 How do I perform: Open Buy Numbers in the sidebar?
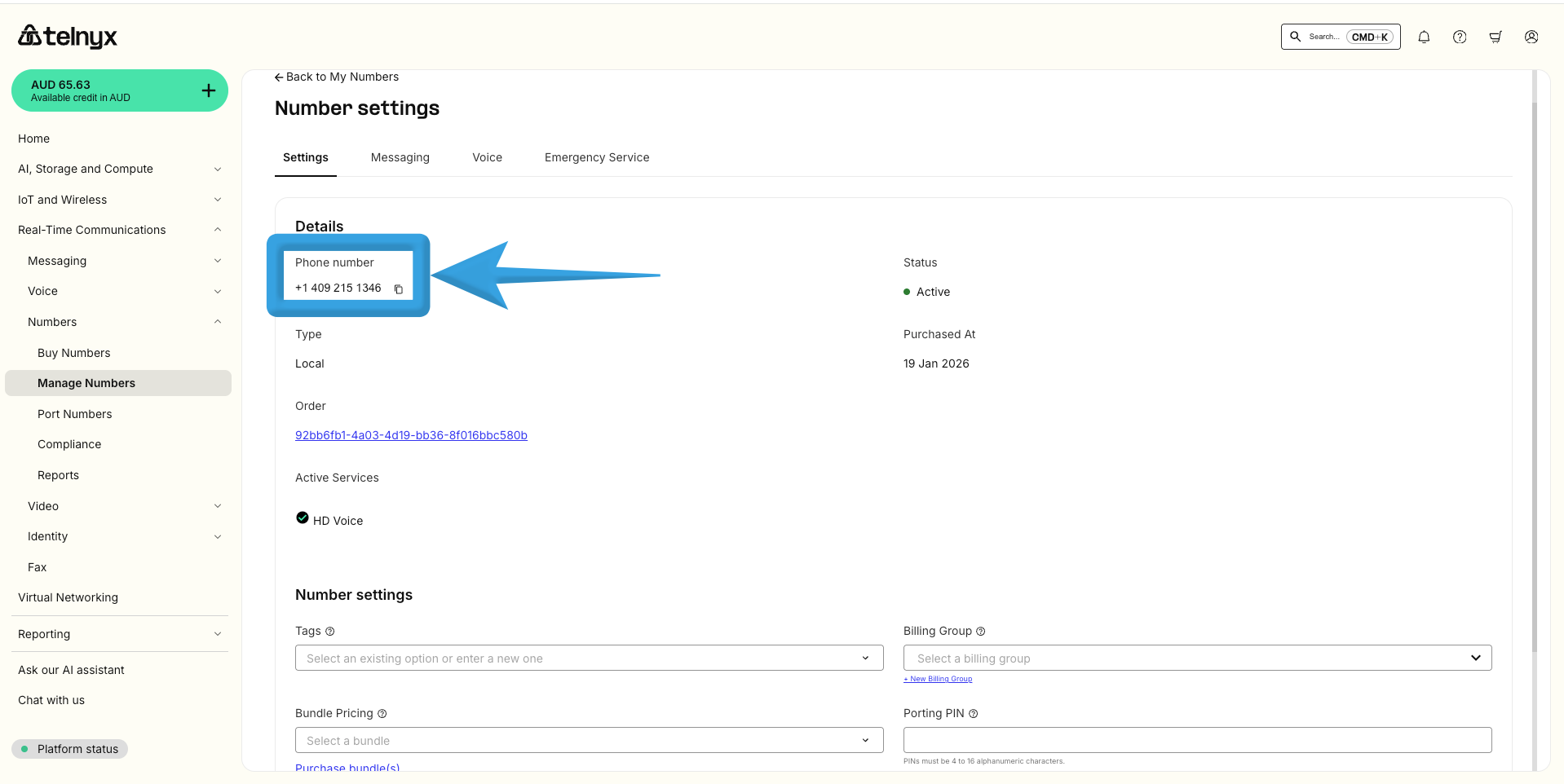(x=73, y=353)
